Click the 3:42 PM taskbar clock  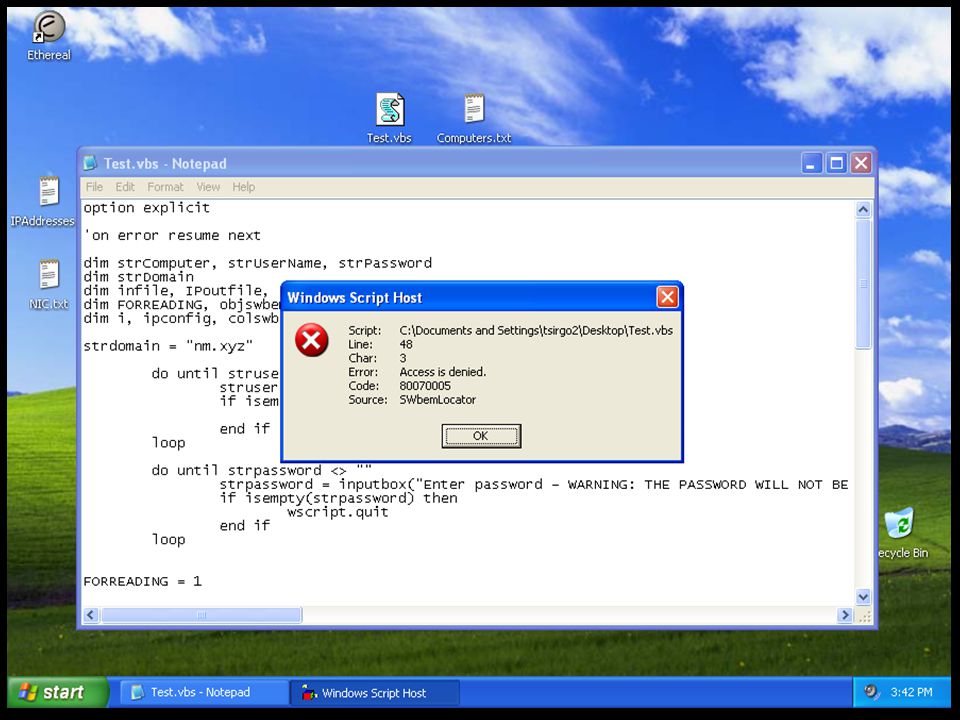912,692
